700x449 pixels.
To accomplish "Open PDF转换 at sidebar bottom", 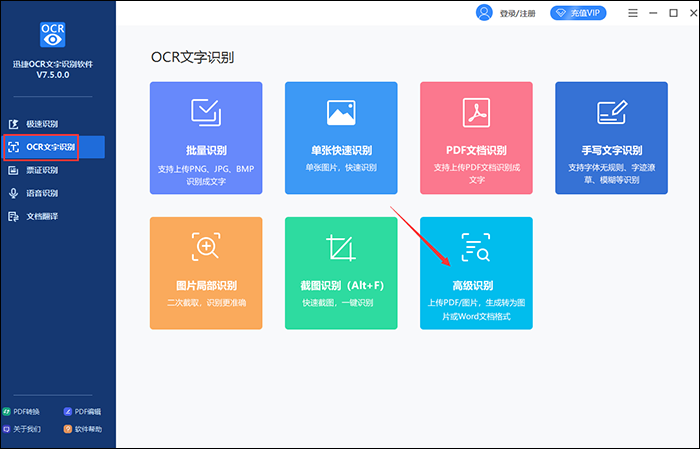I will point(21,412).
